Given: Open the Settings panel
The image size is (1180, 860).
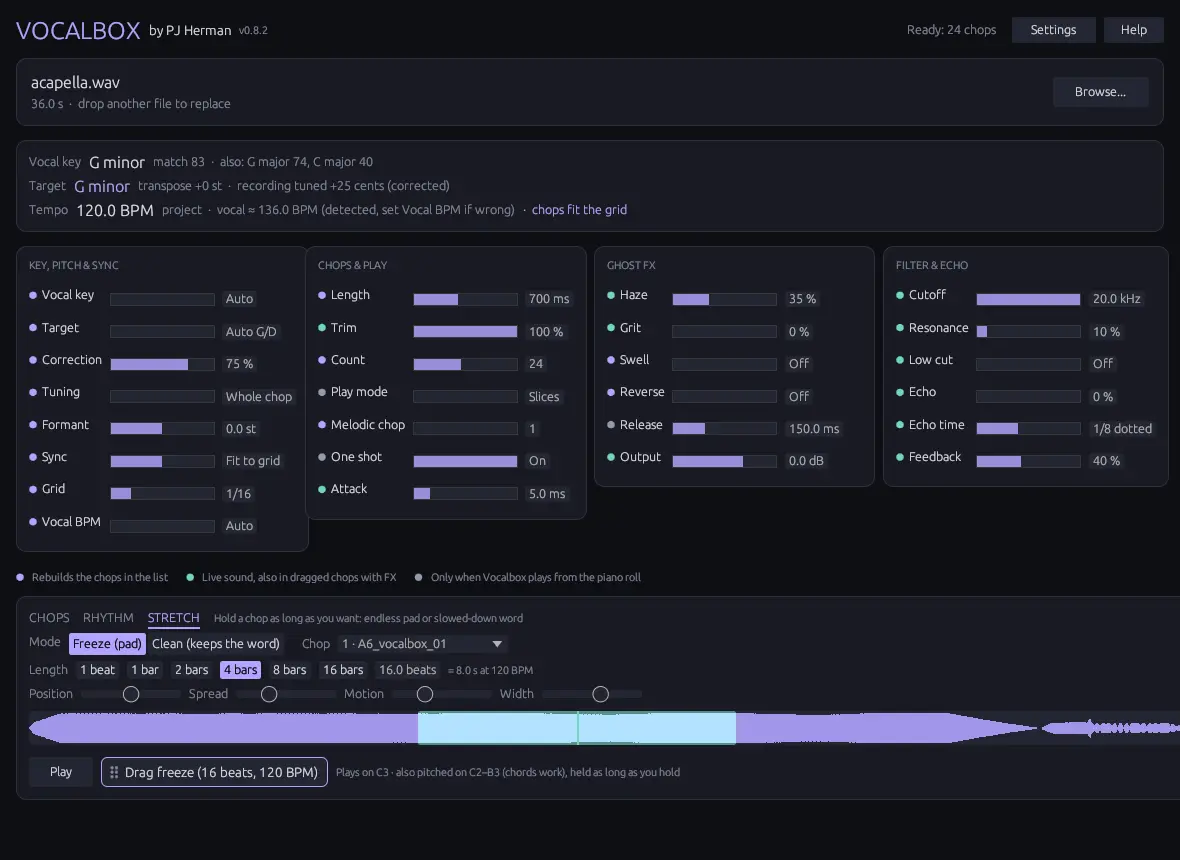Looking at the screenshot, I should (1053, 30).
